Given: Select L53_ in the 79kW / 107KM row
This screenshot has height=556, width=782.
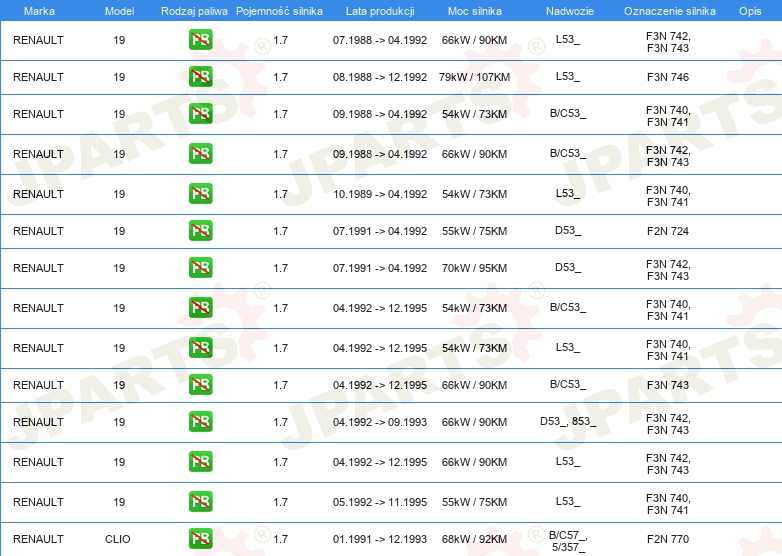Looking at the screenshot, I should [x=568, y=76].
